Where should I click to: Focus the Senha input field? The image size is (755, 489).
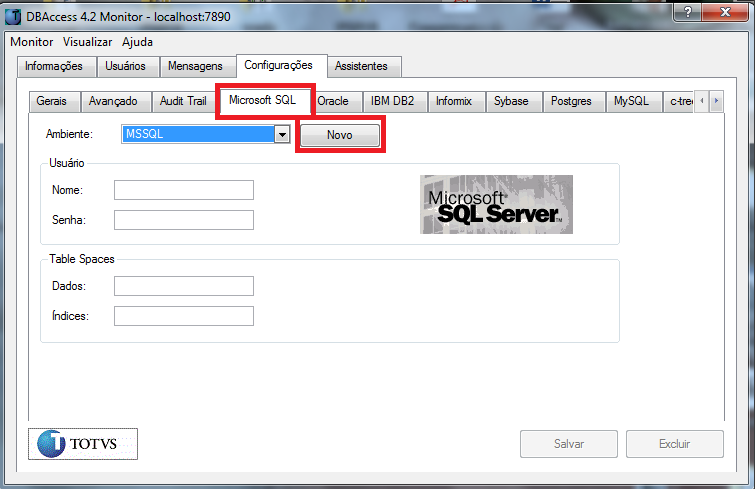184,220
